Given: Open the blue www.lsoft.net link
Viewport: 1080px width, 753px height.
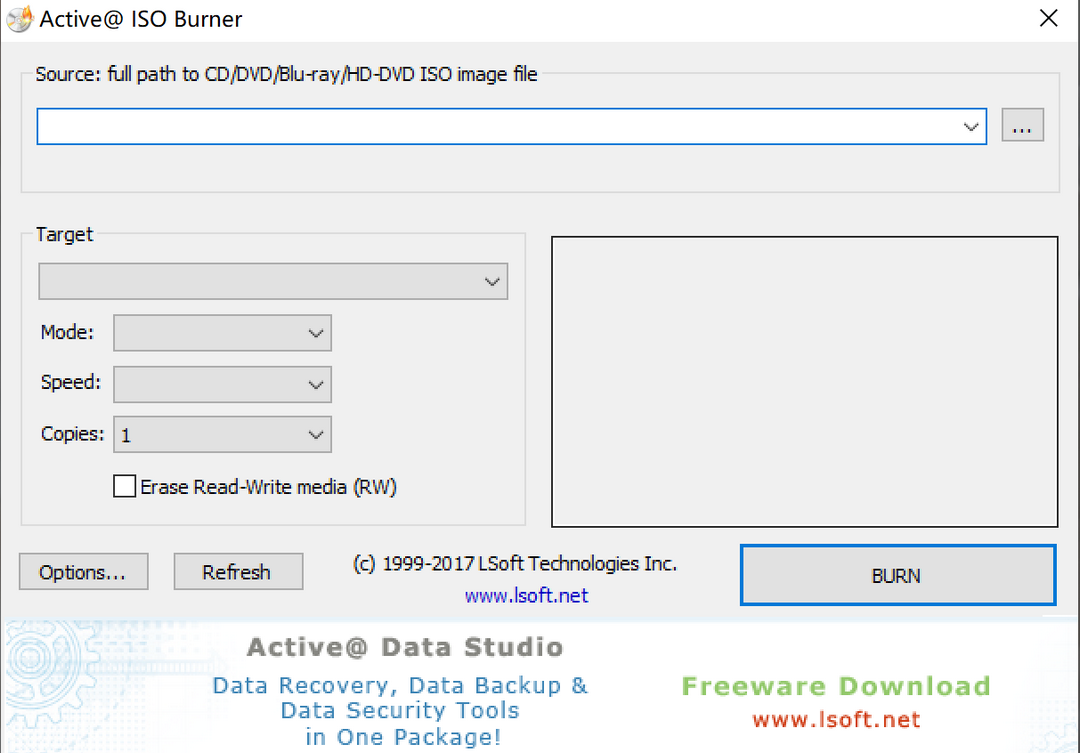Looking at the screenshot, I should pyautogui.click(x=526, y=594).
